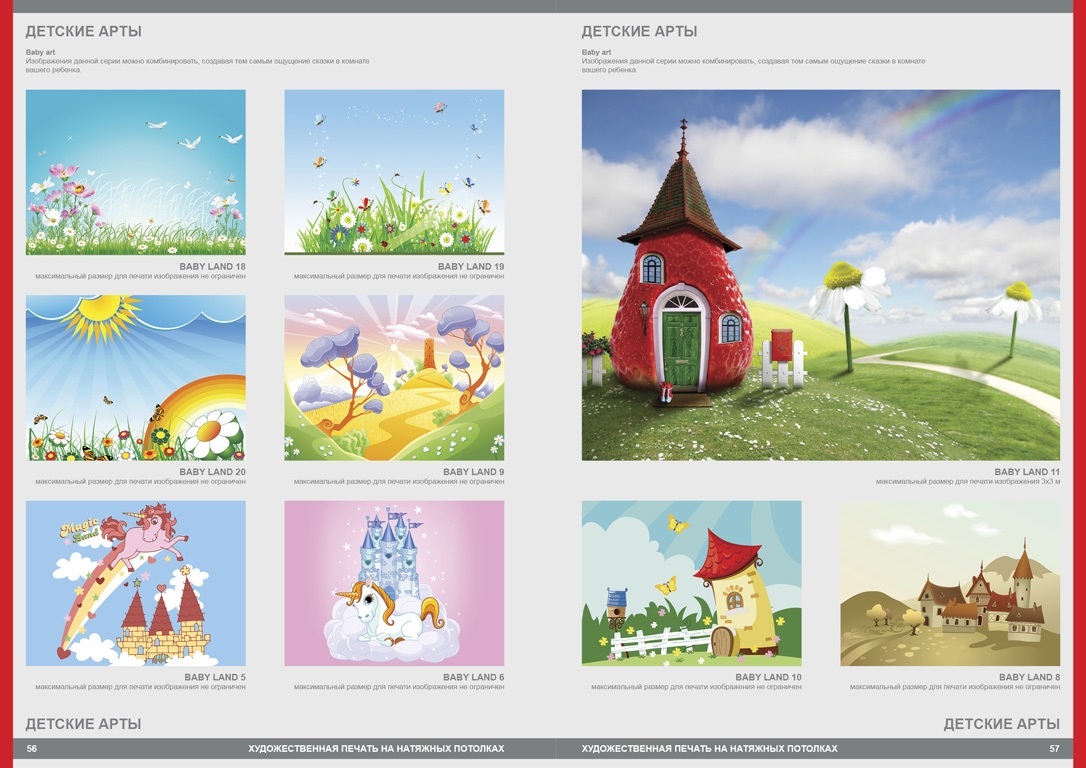The width and height of the screenshot is (1086, 768).
Task: Select the "BABY LAND 6" caption text
Action: tap(473, 677)
